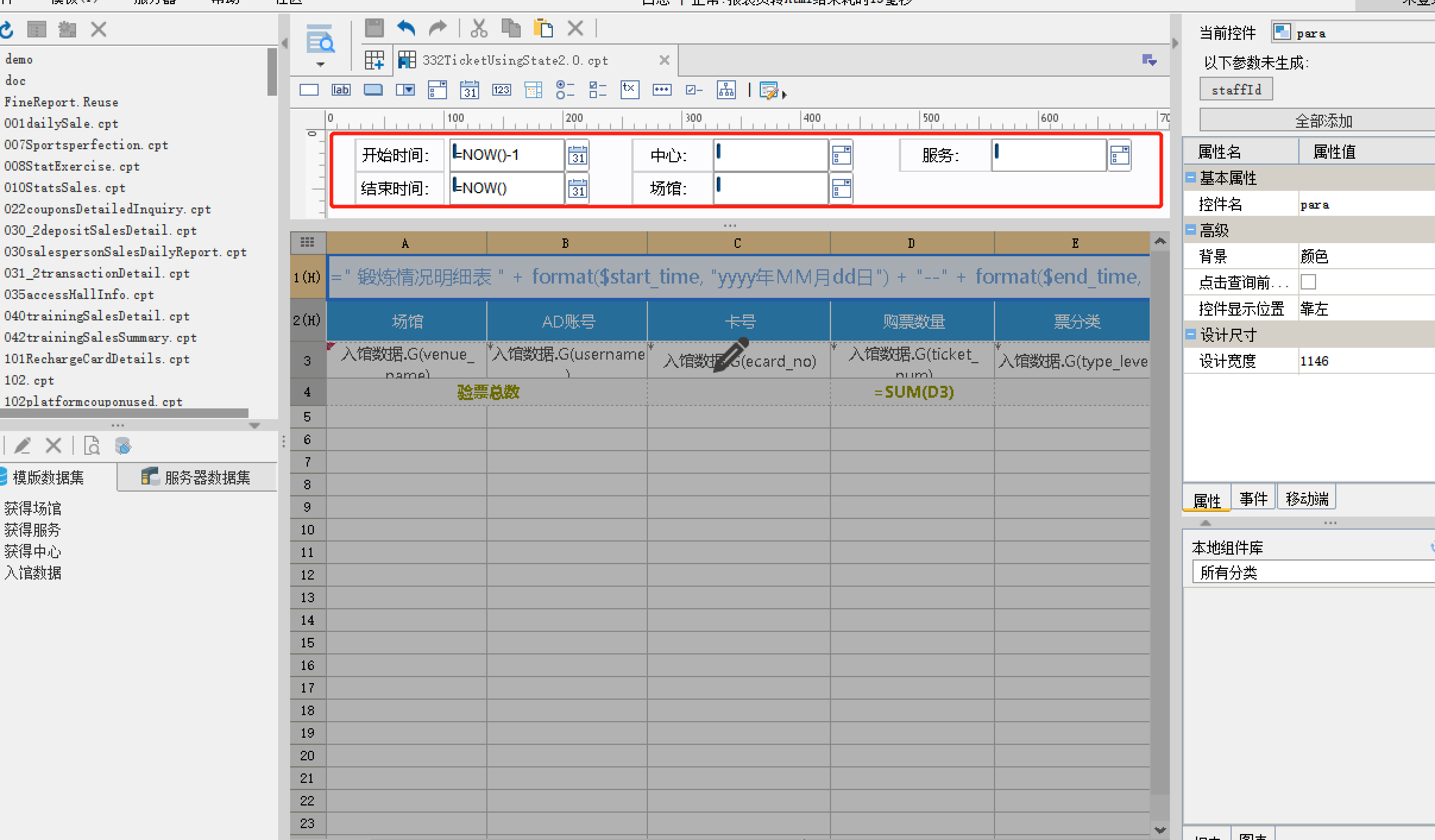Open the preview mode dropdown arrow

tap(320, 64)
